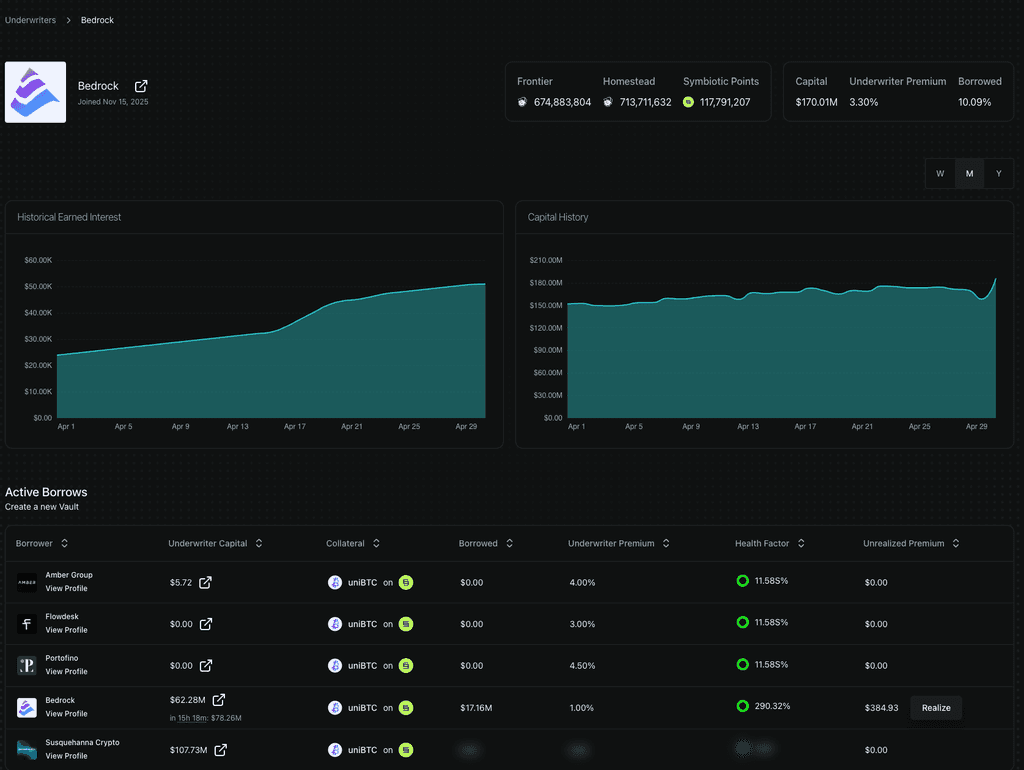Click Symbiotic network icon in Susquehanna row
The width and height of the screenshot is (1024, 770).
point(406,750)
